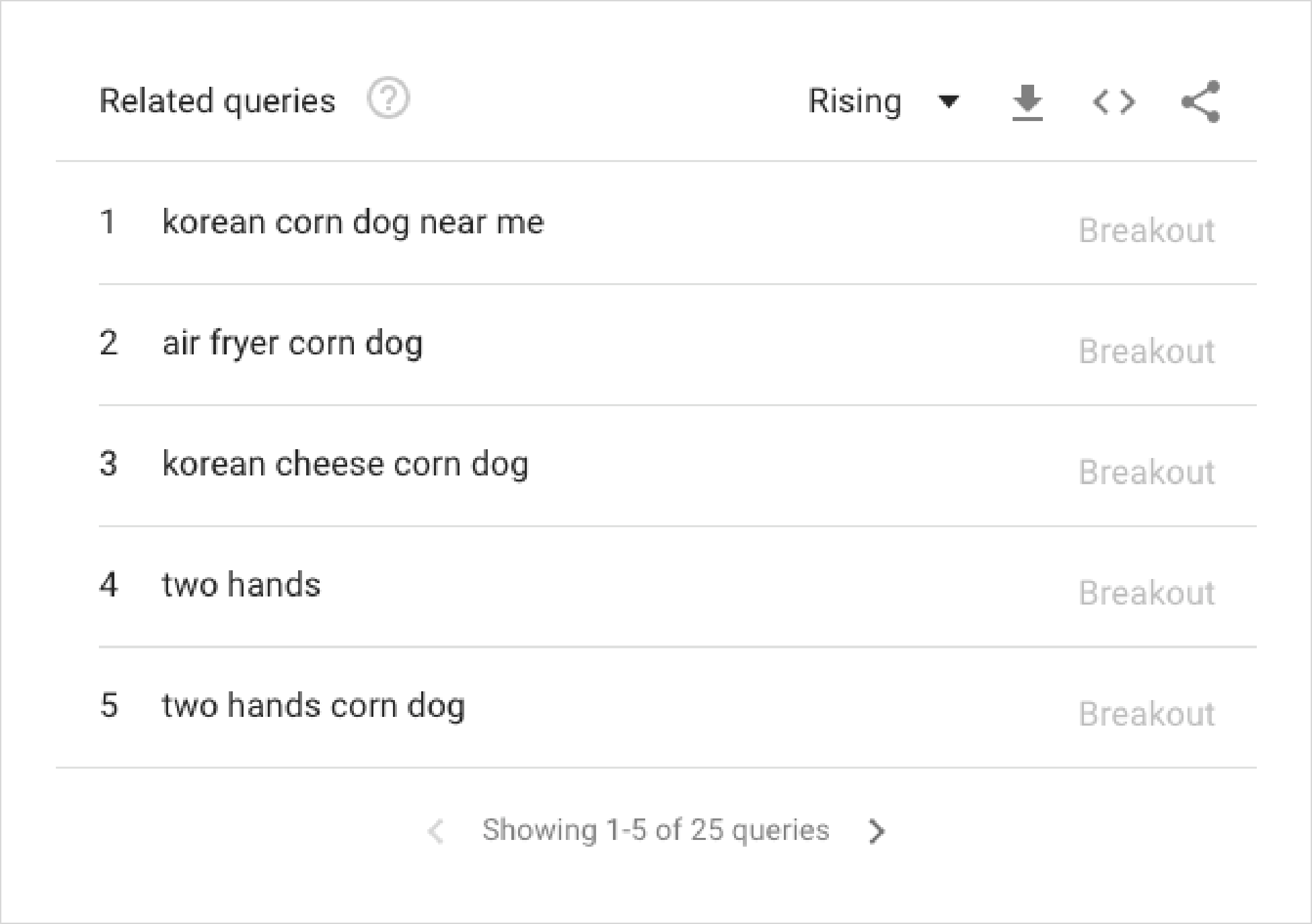Go to next page of queries

click(x=876, y=831)
